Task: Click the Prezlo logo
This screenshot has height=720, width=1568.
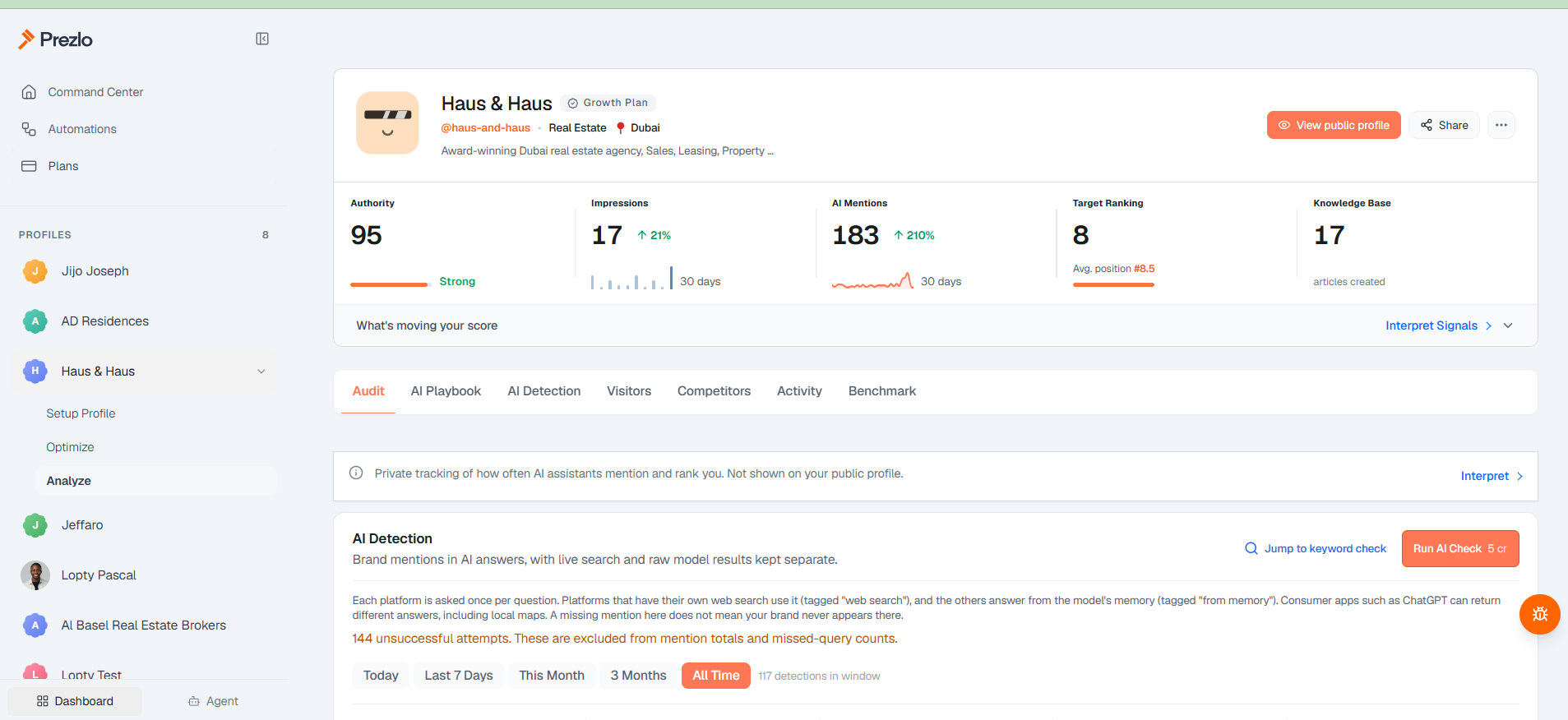Action: click(55, 39)
